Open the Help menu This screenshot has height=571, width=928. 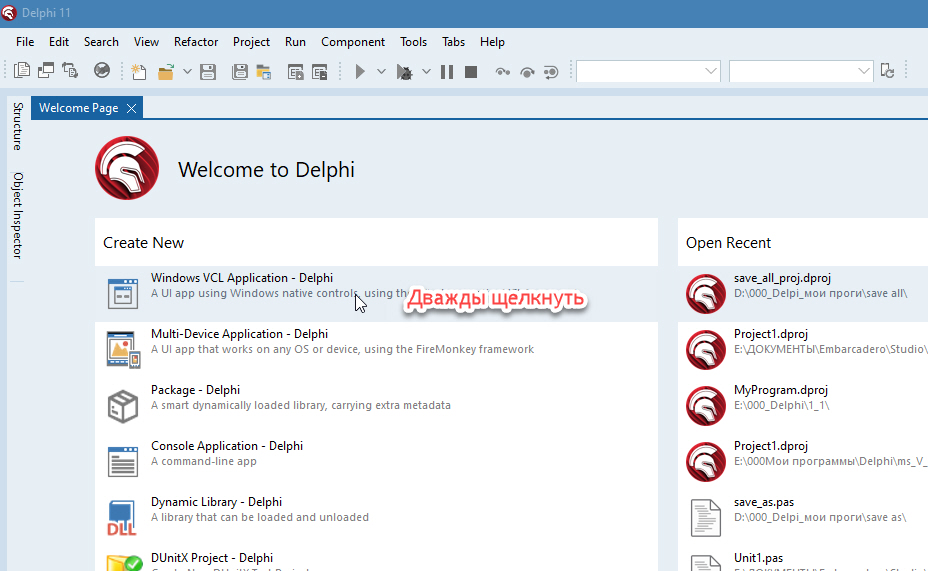tap(492, 42)
